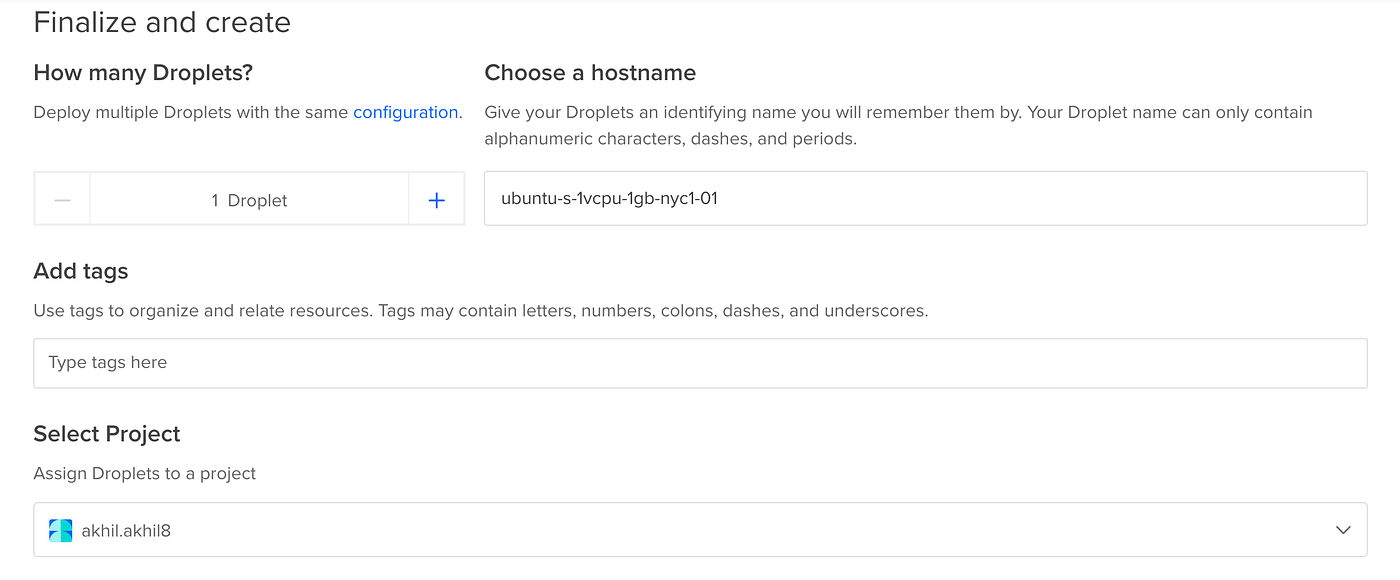Viewport: 1400px width, 580px height.
Task: Increase the Droplet count with plus button
Action: point(437,200)
